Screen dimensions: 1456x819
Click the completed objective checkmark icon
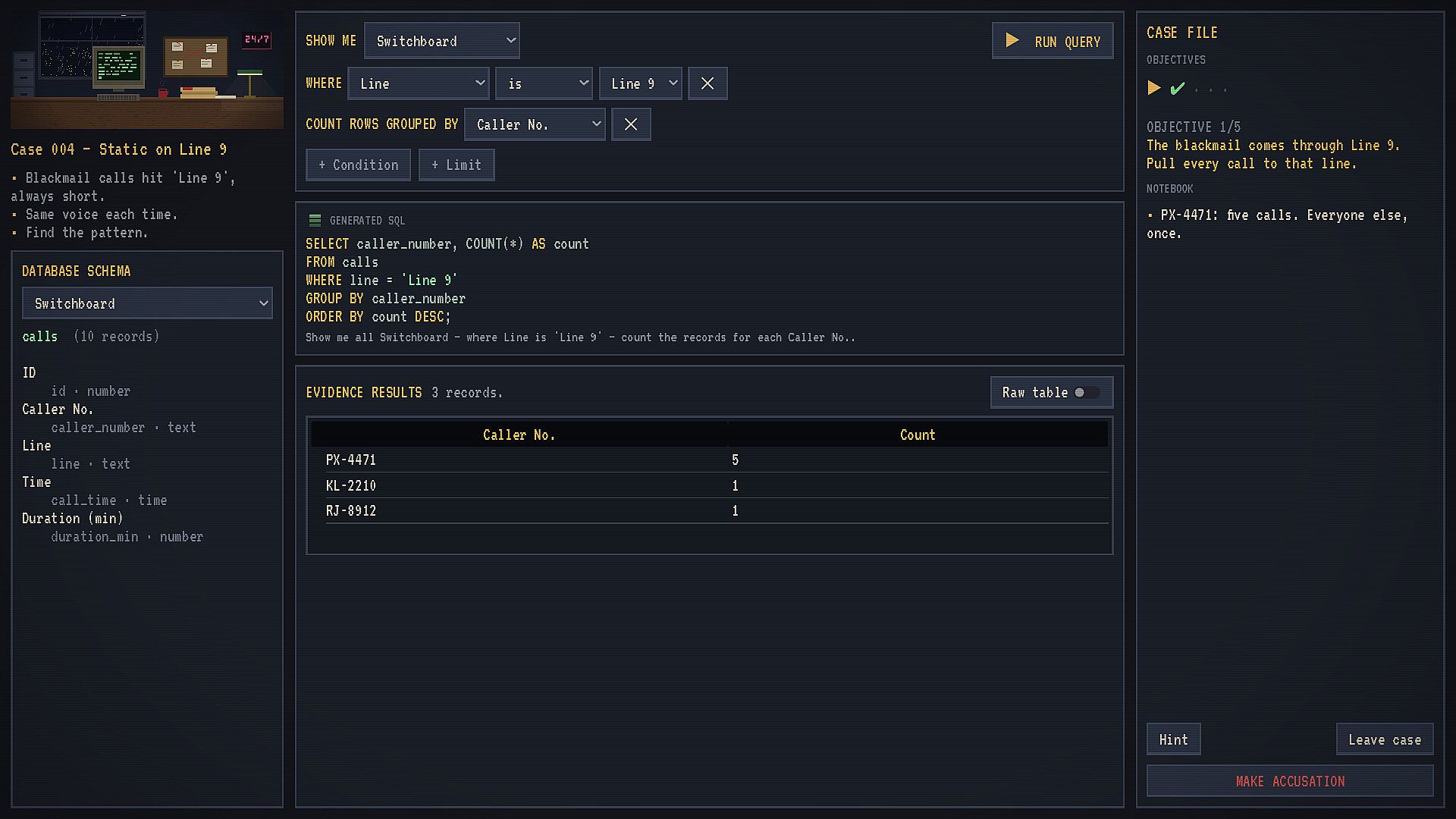1177,89
